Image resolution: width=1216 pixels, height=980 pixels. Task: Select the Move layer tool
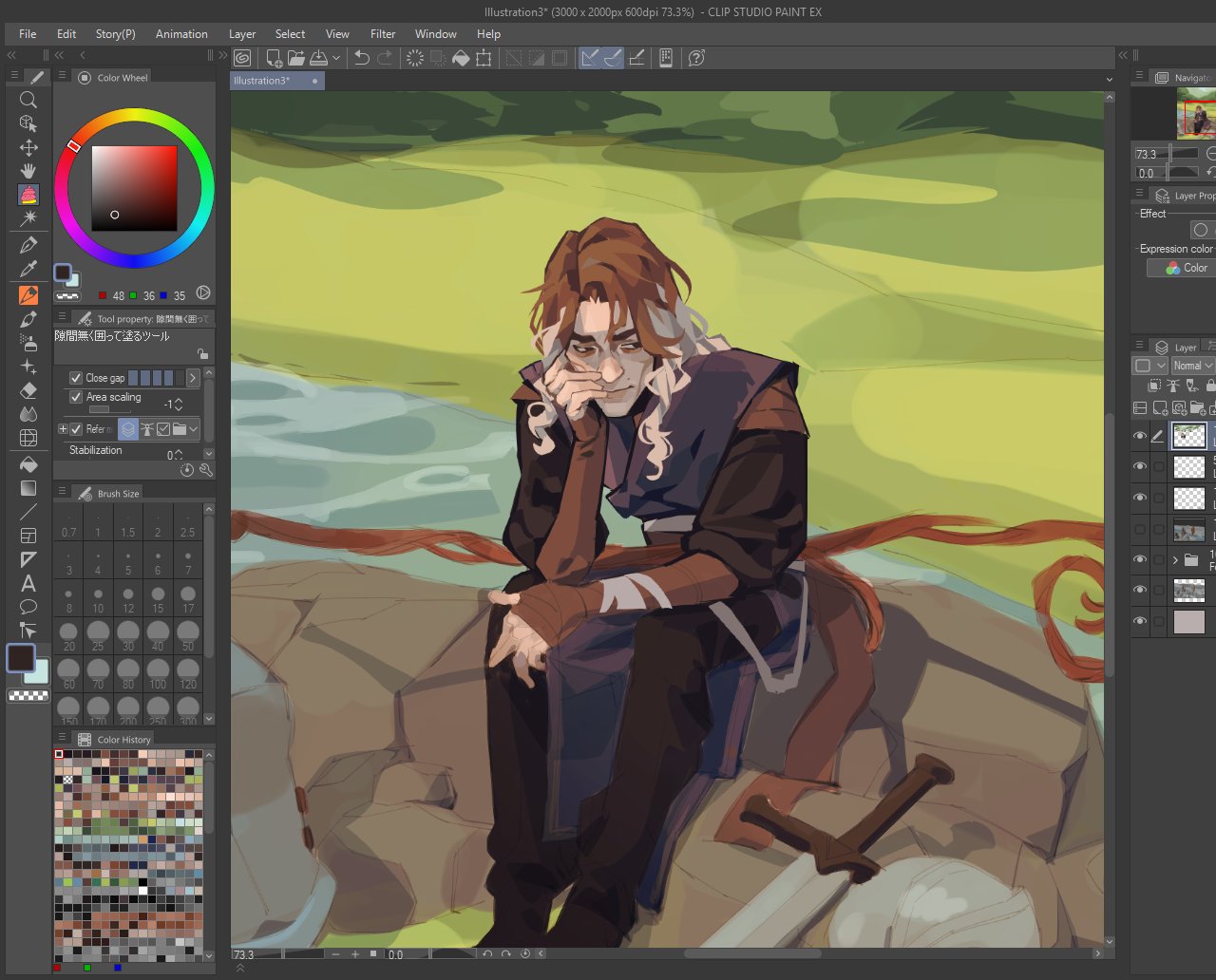click(28, 147)
